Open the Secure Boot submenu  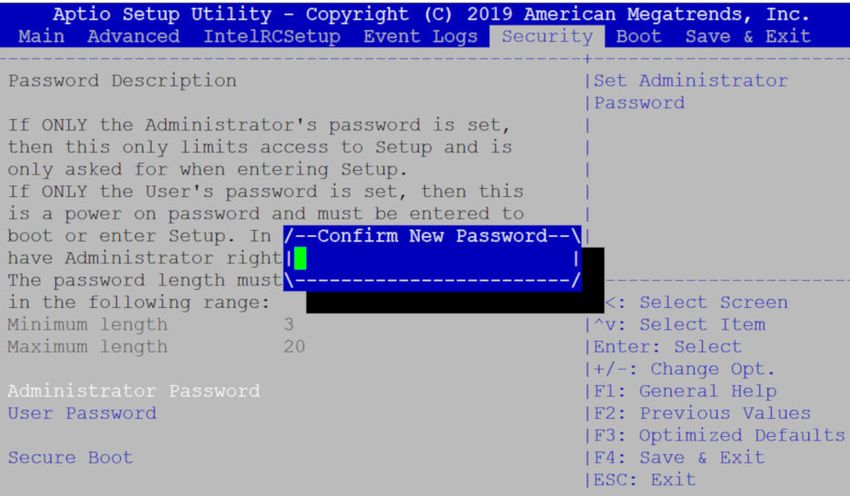click(70, 458)
